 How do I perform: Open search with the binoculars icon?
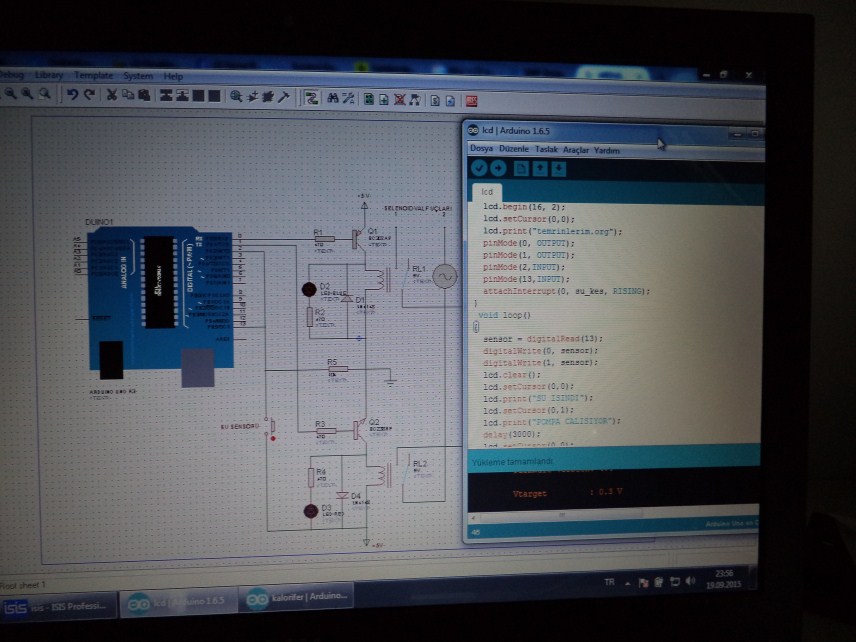point(332,98)
